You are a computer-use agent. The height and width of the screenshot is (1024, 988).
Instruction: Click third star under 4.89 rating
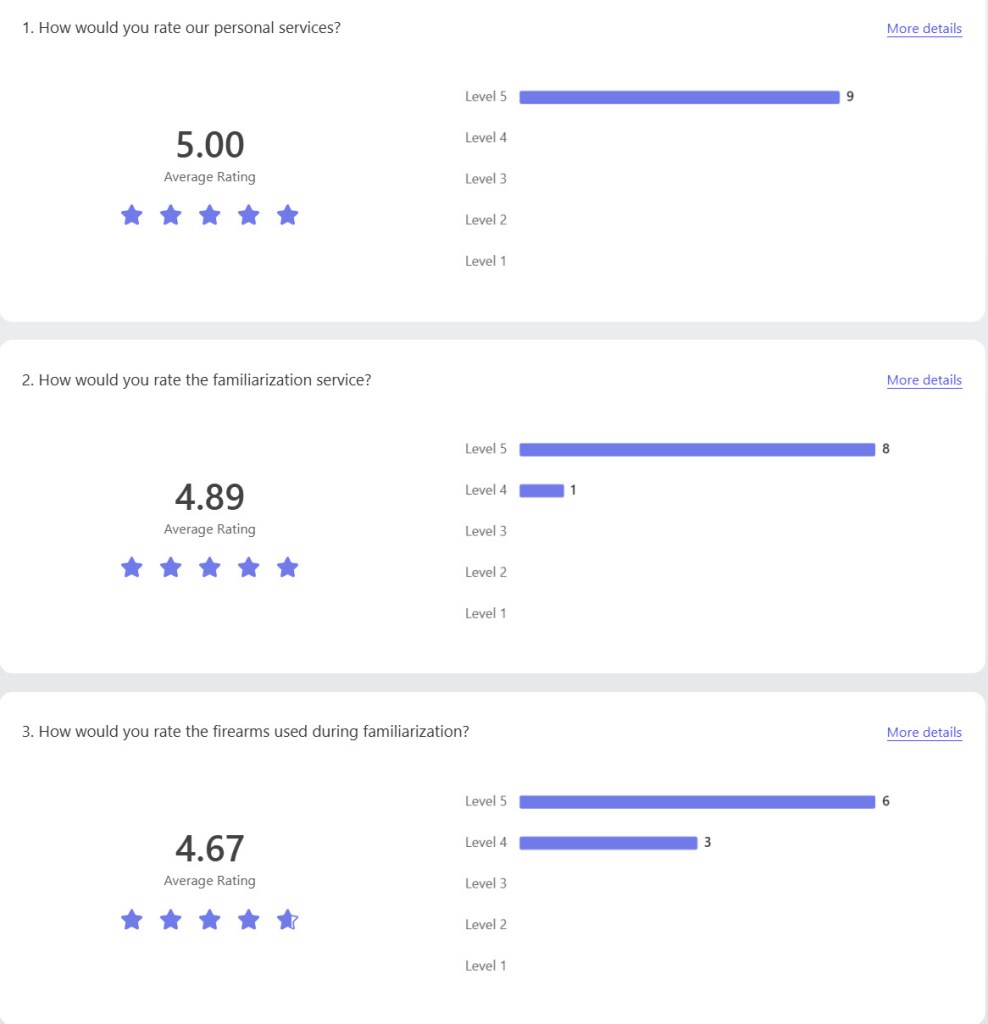tap(210, 567)
